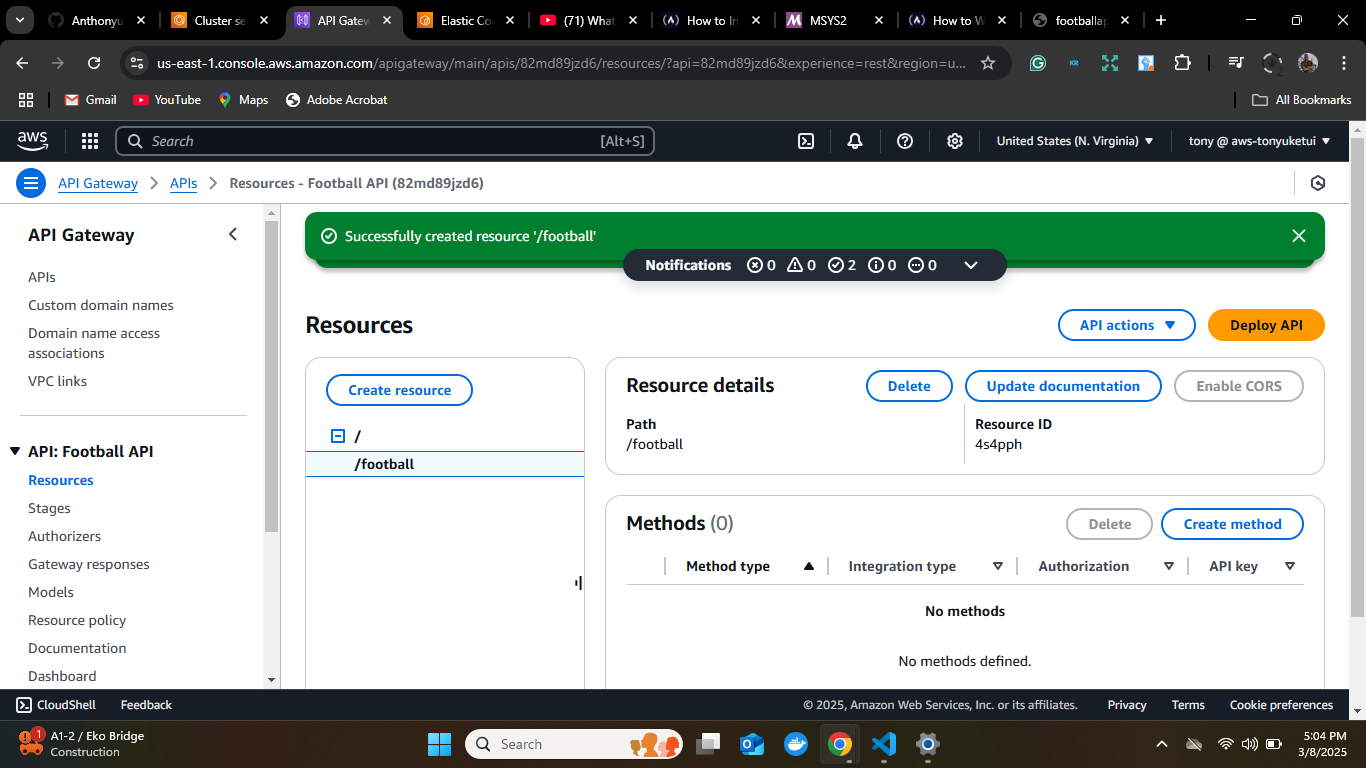Open the AWS home logo
The width and height of the screenshot is (1366, 768).
click(x=32, y=141)
